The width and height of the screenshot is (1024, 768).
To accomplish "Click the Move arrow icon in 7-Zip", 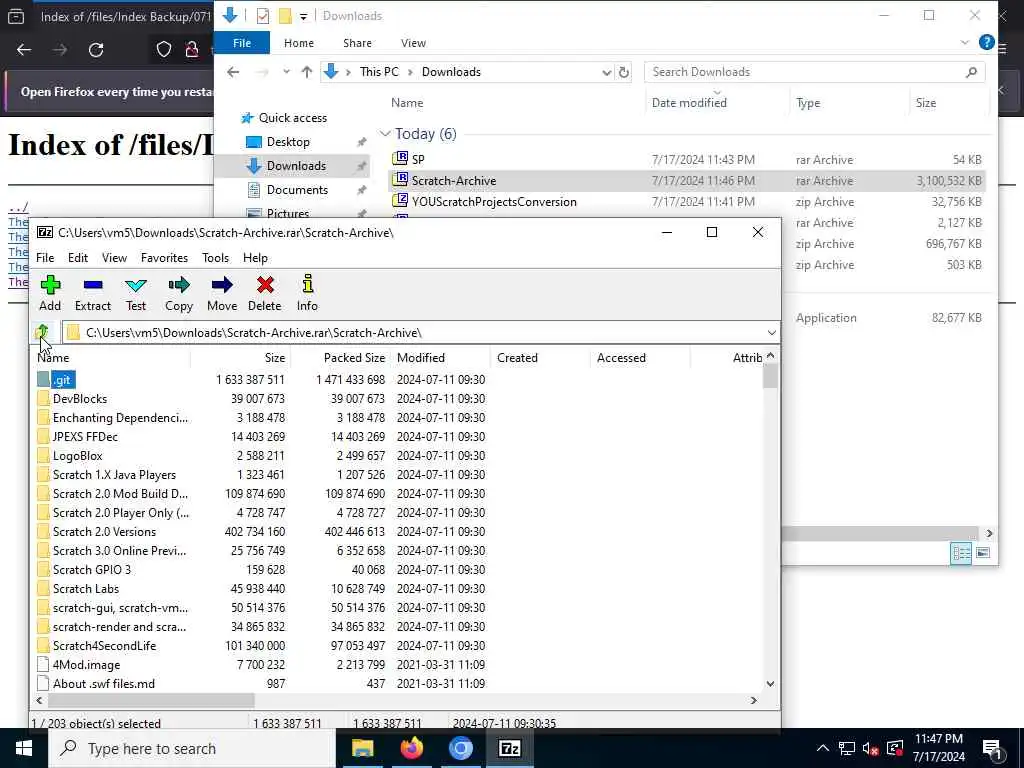I will (x=222, y=293).
